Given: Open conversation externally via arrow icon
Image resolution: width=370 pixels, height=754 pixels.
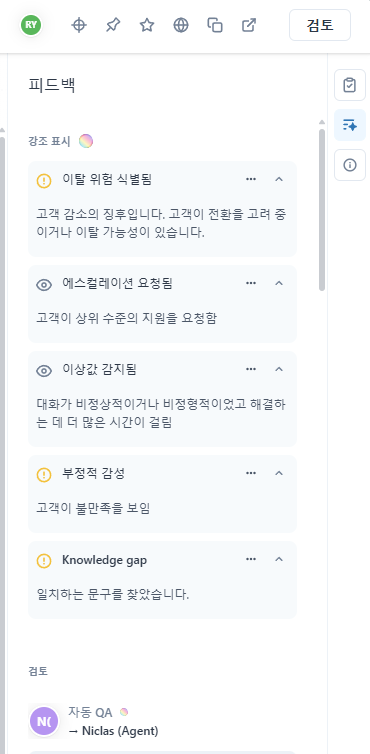Looking at the screenshot, I should point(249,25).
